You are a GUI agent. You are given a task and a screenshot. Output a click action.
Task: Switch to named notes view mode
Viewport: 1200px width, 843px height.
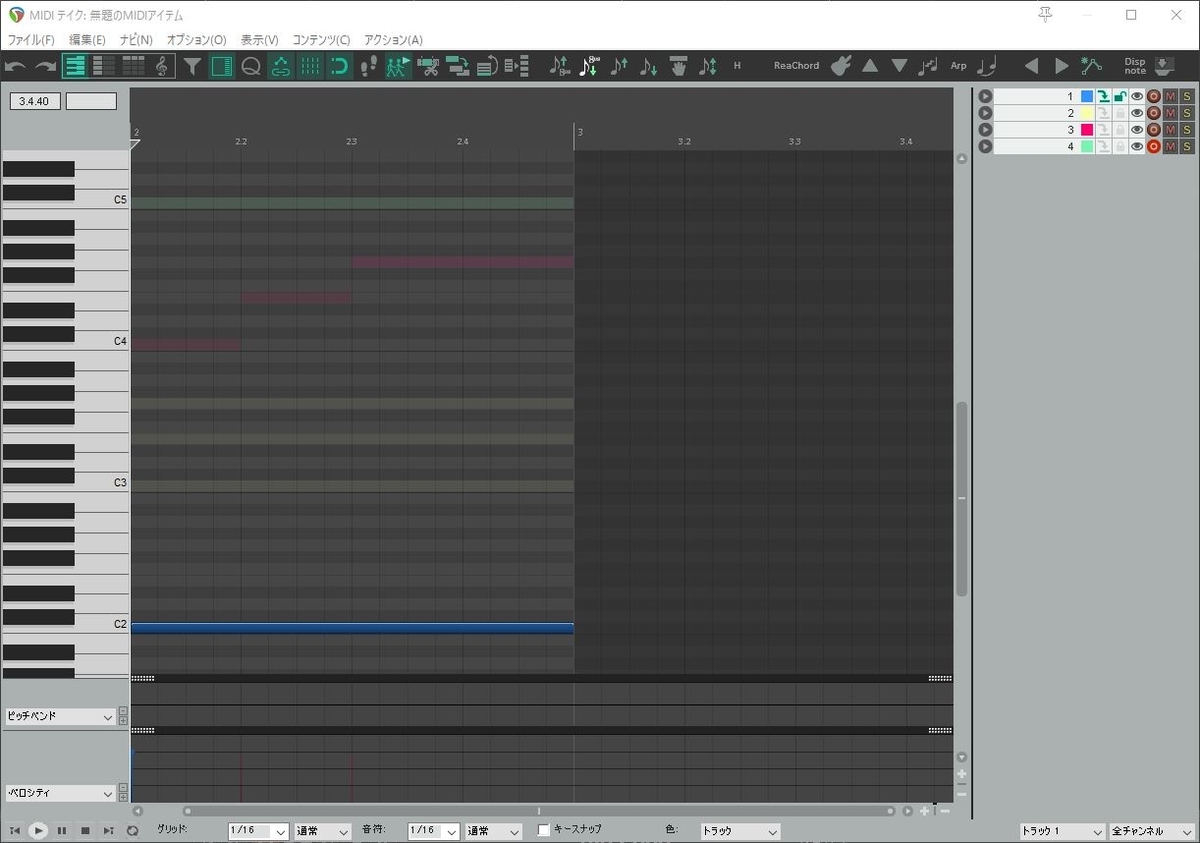[x=104, y=66]
